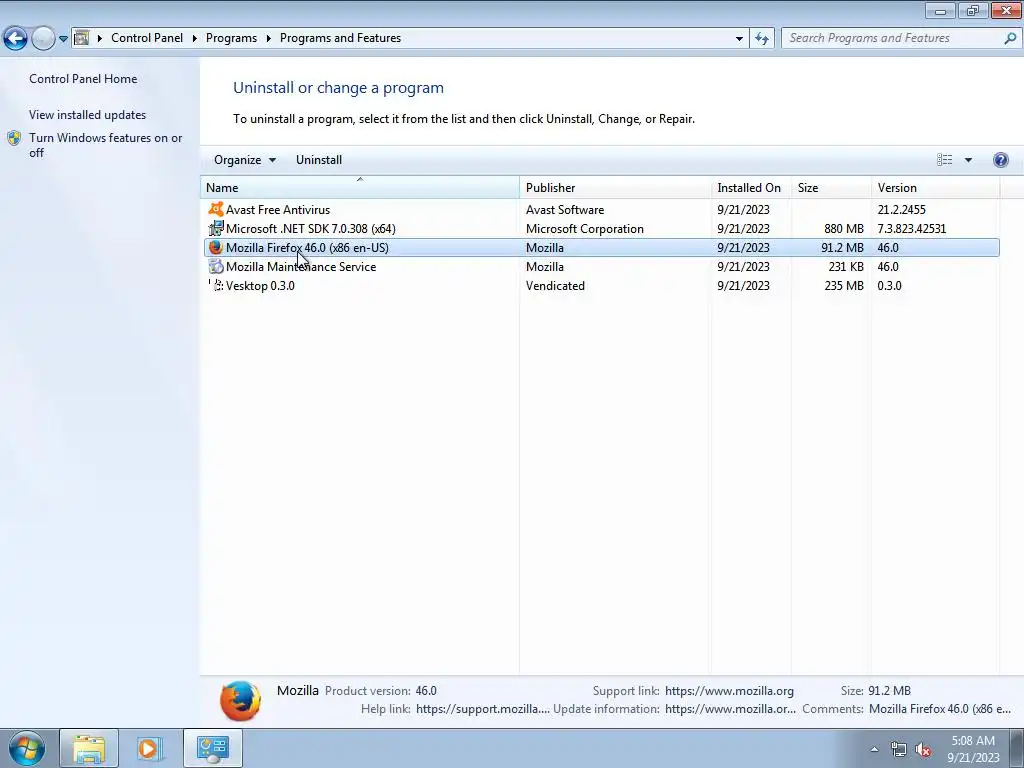The height and width of the screenshot is (768, 1024).
Task: Click the change view icon
Action: pos(944,160)
